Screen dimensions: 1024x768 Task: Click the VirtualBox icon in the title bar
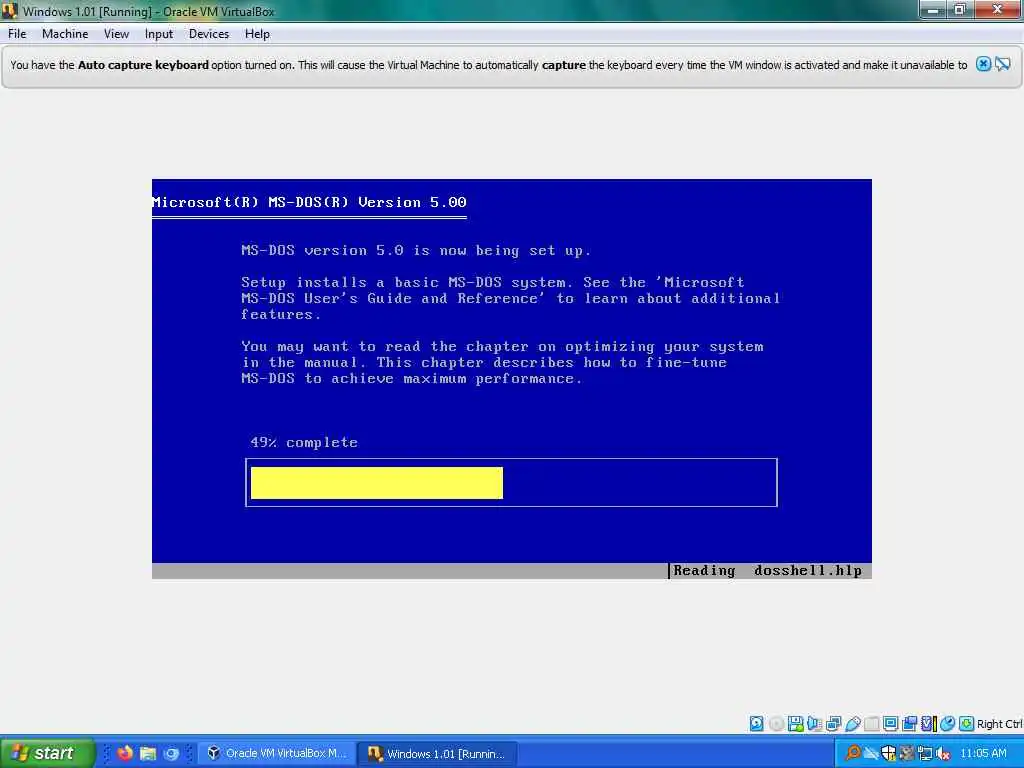point(10,10)
